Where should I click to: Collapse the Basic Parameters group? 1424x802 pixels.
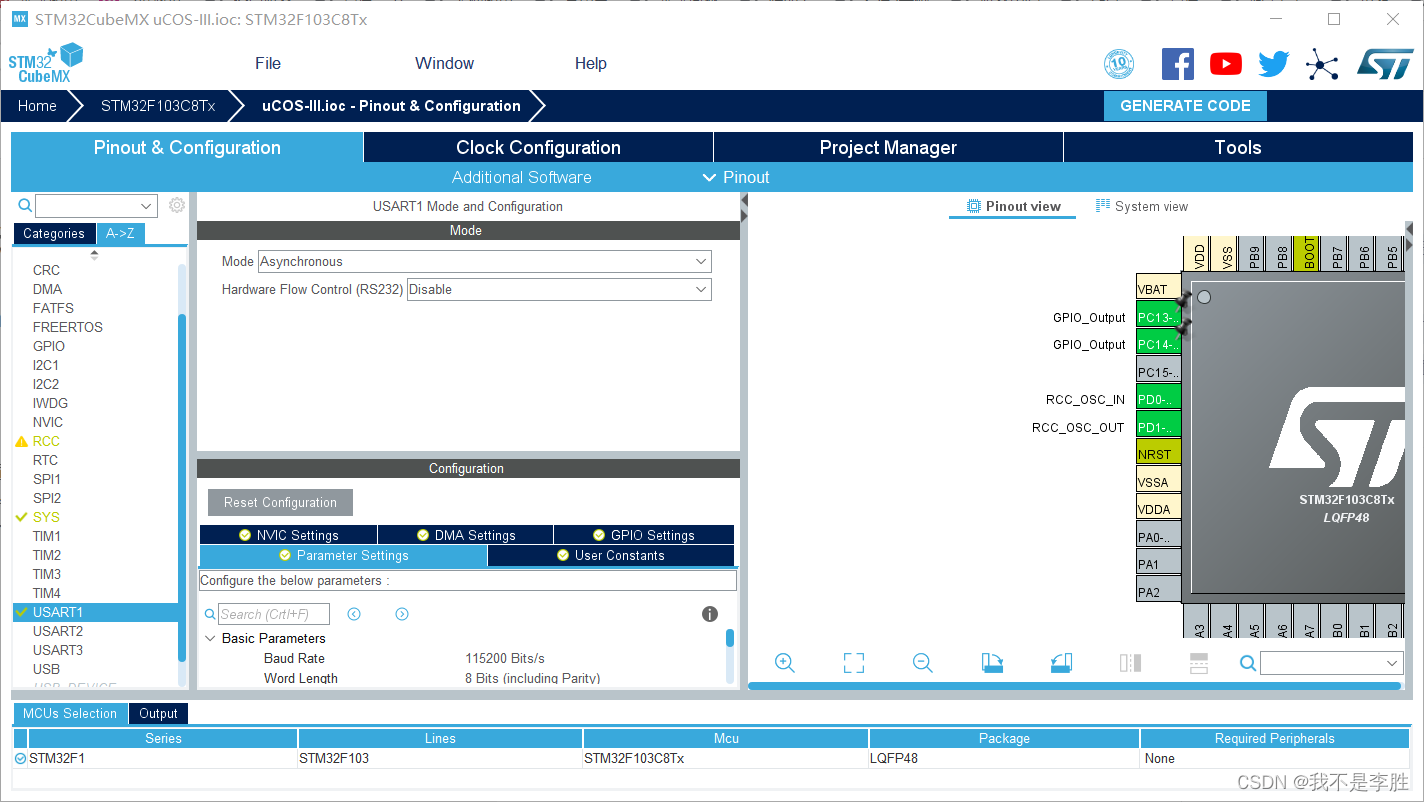click(210, 638)
